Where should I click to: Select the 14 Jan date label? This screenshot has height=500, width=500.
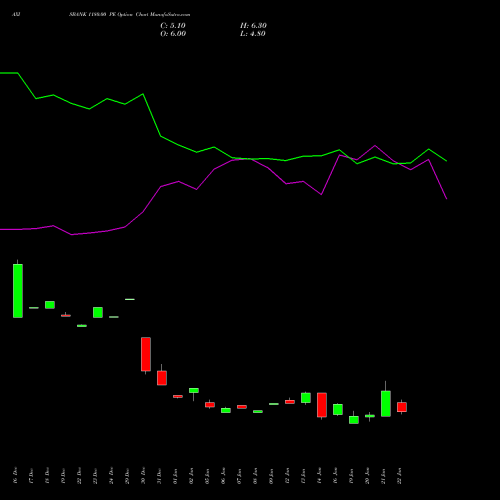319,476
